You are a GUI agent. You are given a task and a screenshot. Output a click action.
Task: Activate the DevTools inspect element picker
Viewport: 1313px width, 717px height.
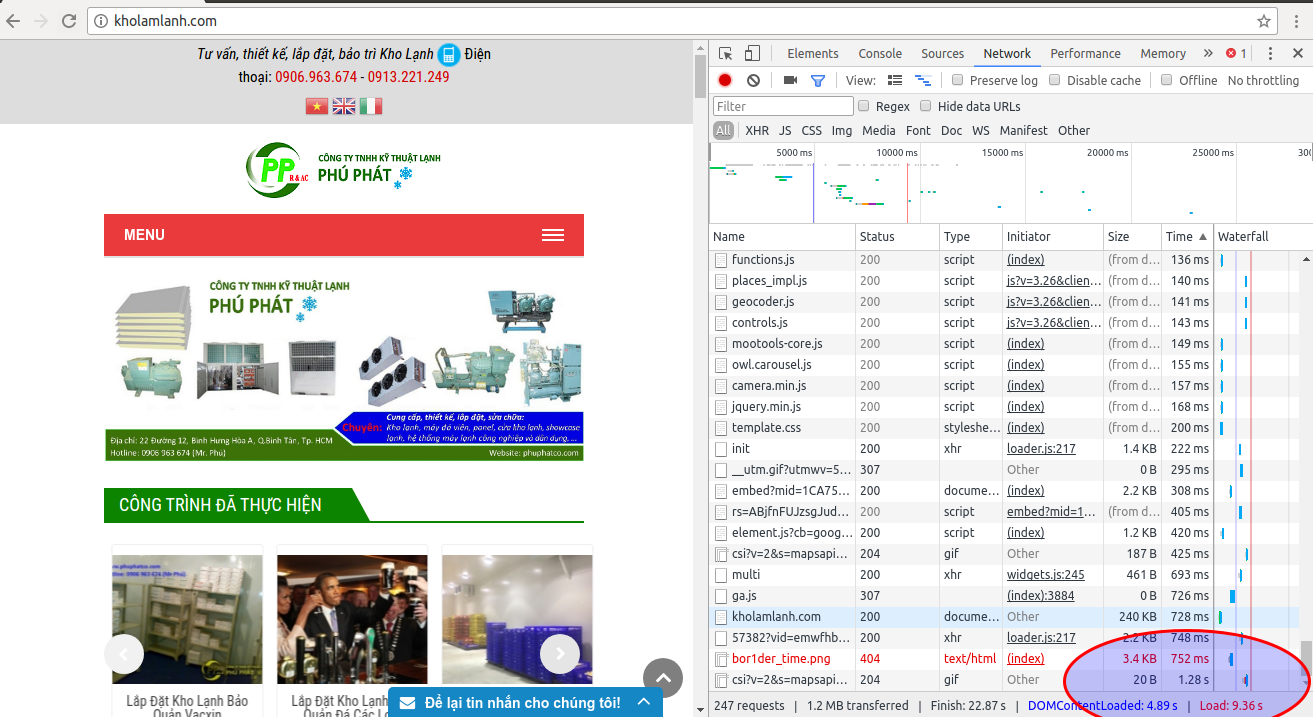pyautogui.click(x=726, y=54)
